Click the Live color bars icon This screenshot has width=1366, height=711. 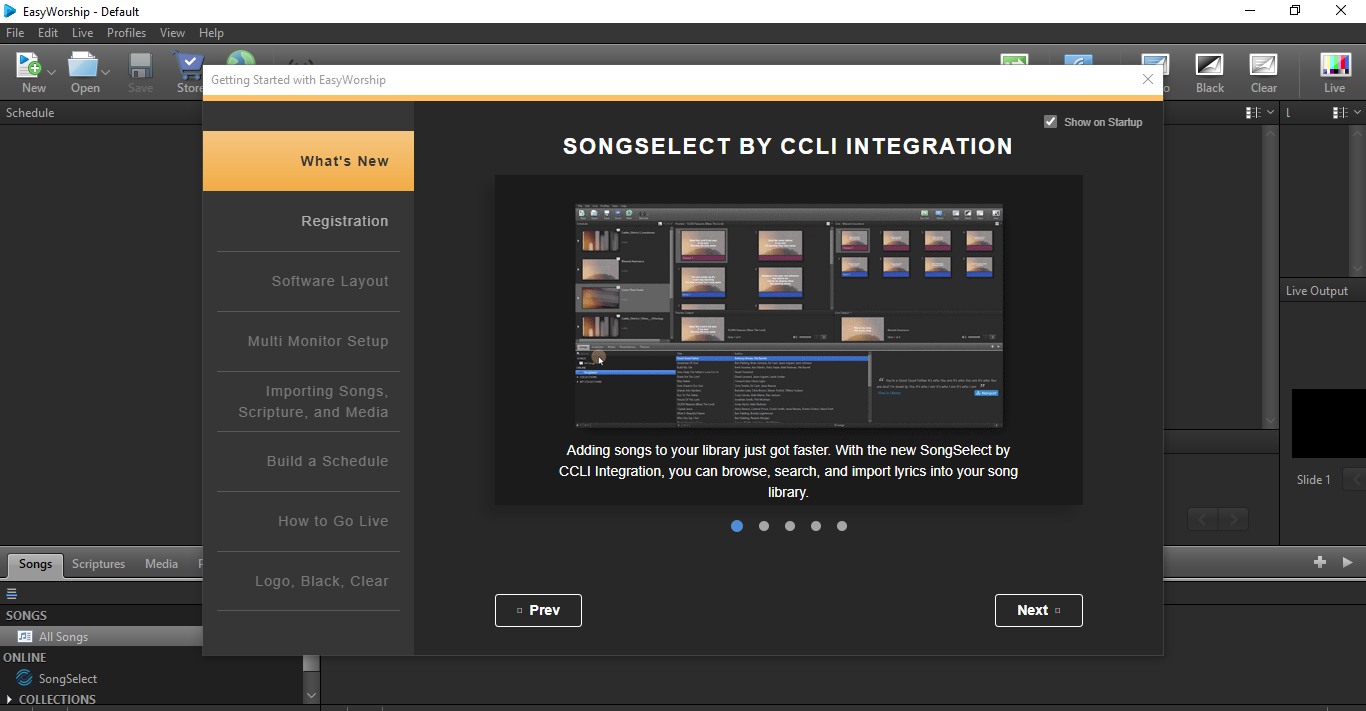tap(1335, 65)
